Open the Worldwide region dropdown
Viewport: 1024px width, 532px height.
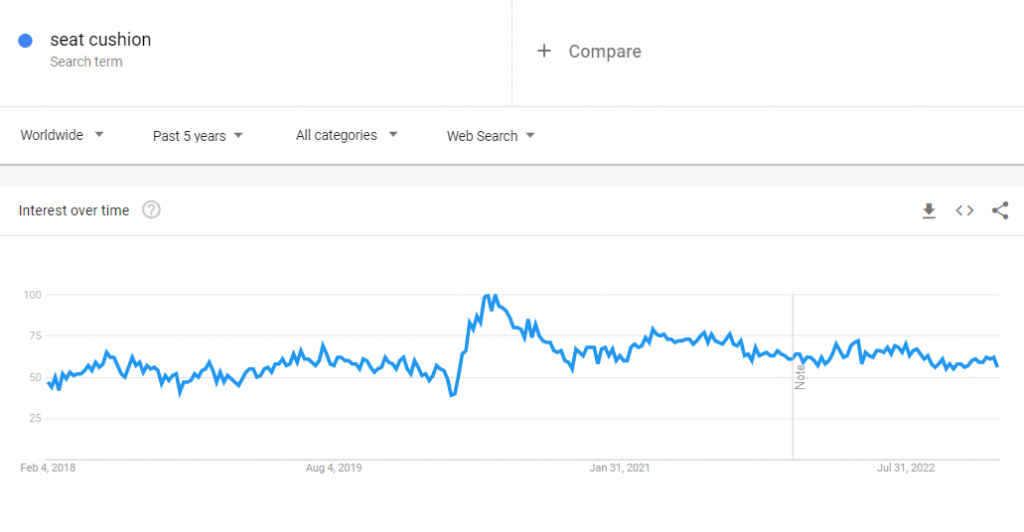click(x=62, y=135)
